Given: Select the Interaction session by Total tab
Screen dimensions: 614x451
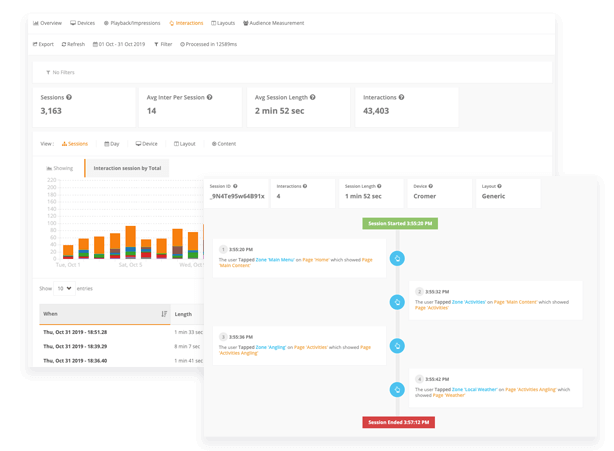Looking at the screenshot, I should tap(127, 168).
